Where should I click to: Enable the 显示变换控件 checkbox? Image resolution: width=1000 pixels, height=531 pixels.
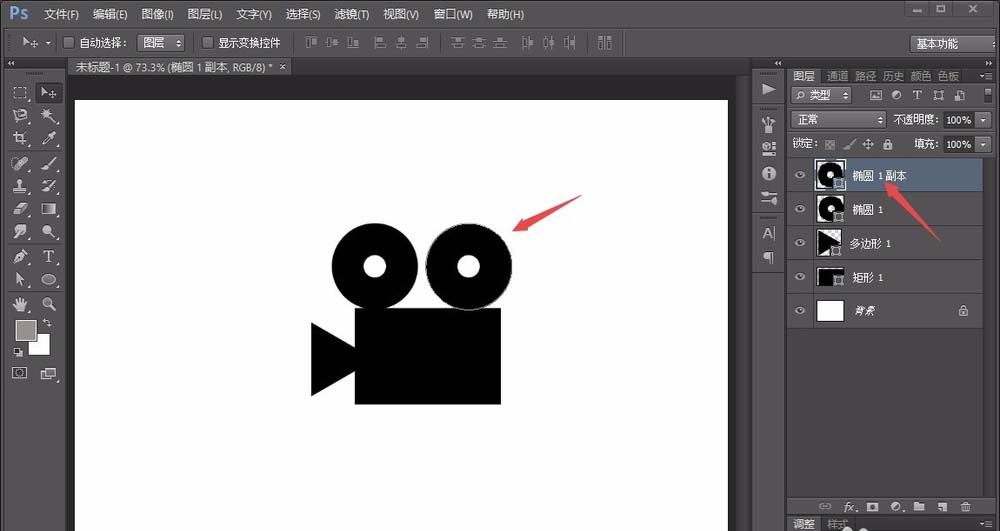click(207, 43)
